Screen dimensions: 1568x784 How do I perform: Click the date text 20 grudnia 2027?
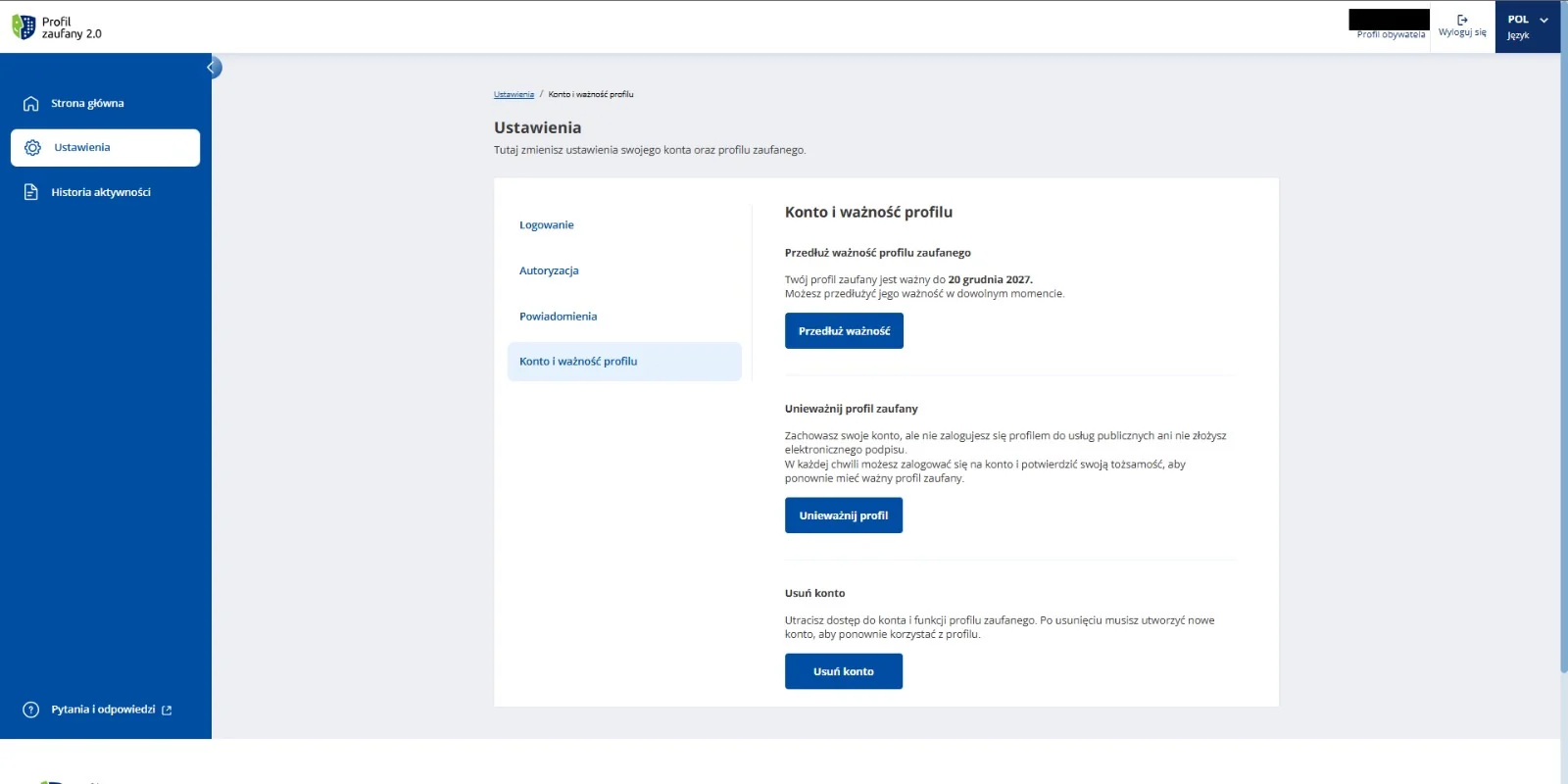(990, 280)
